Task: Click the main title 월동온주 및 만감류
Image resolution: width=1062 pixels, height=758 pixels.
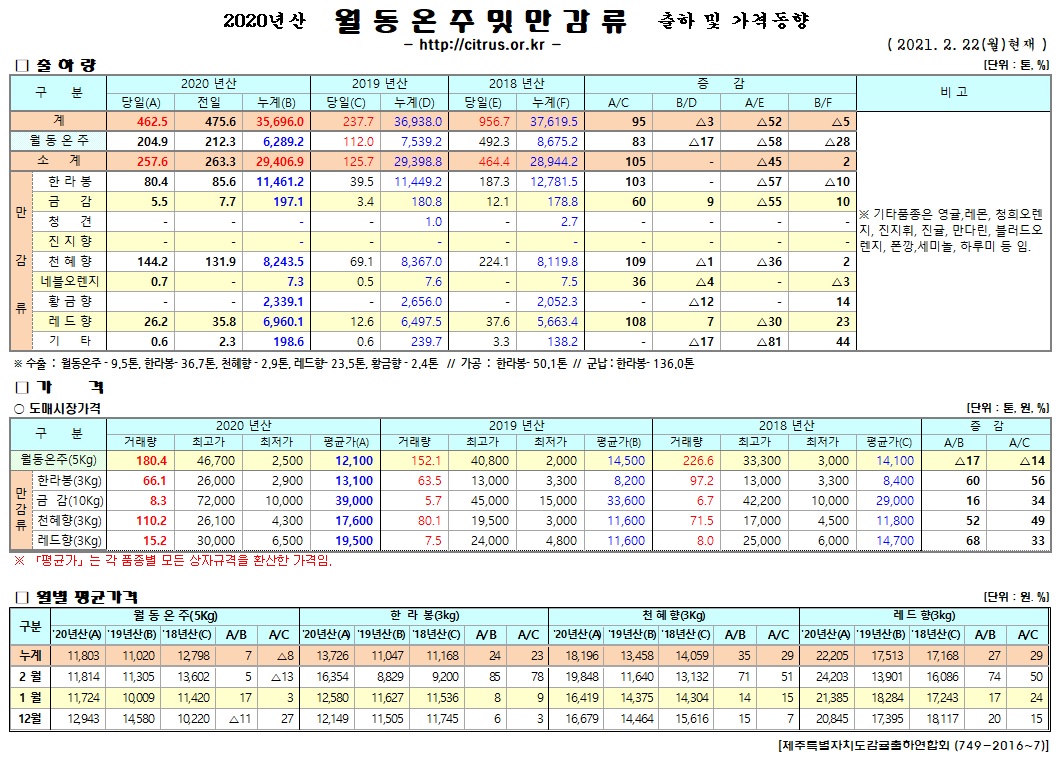Action: [484, 21]
